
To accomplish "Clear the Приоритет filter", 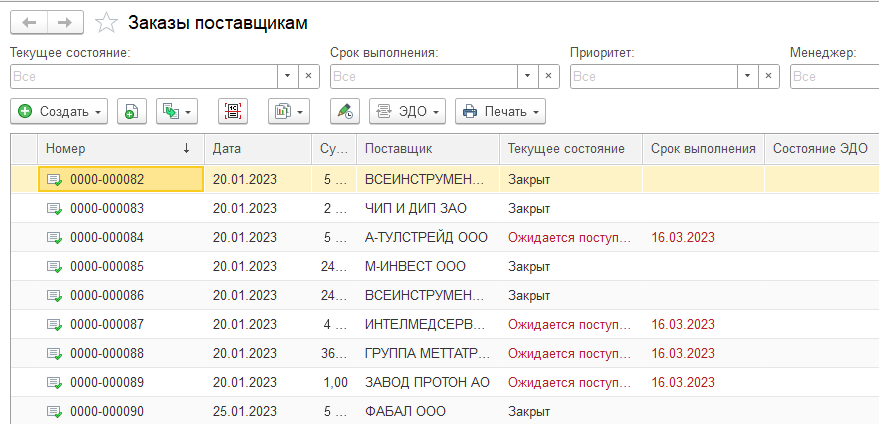I will point(769,76).
